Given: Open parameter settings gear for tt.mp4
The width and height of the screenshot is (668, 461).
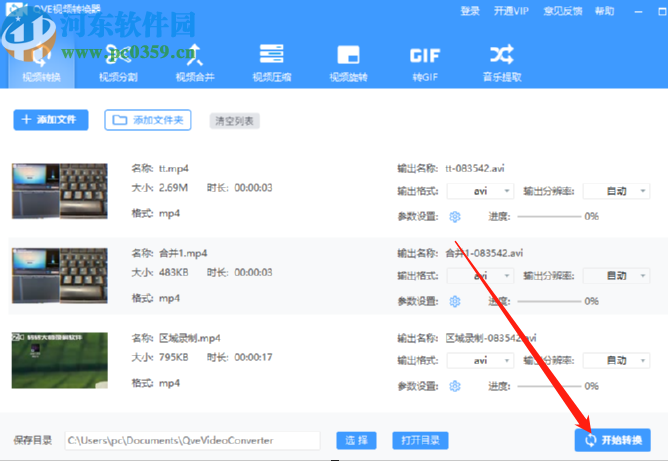Looking at the screenshot, I should coord(455,217).
